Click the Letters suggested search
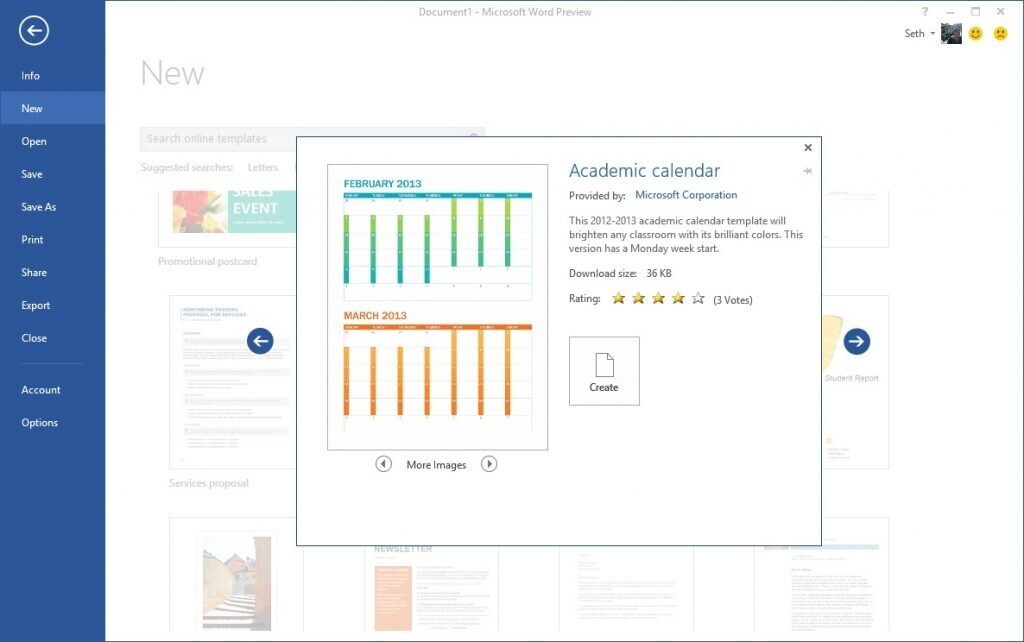The height and width of the screenshot is (642, 1024). (263, 167)
